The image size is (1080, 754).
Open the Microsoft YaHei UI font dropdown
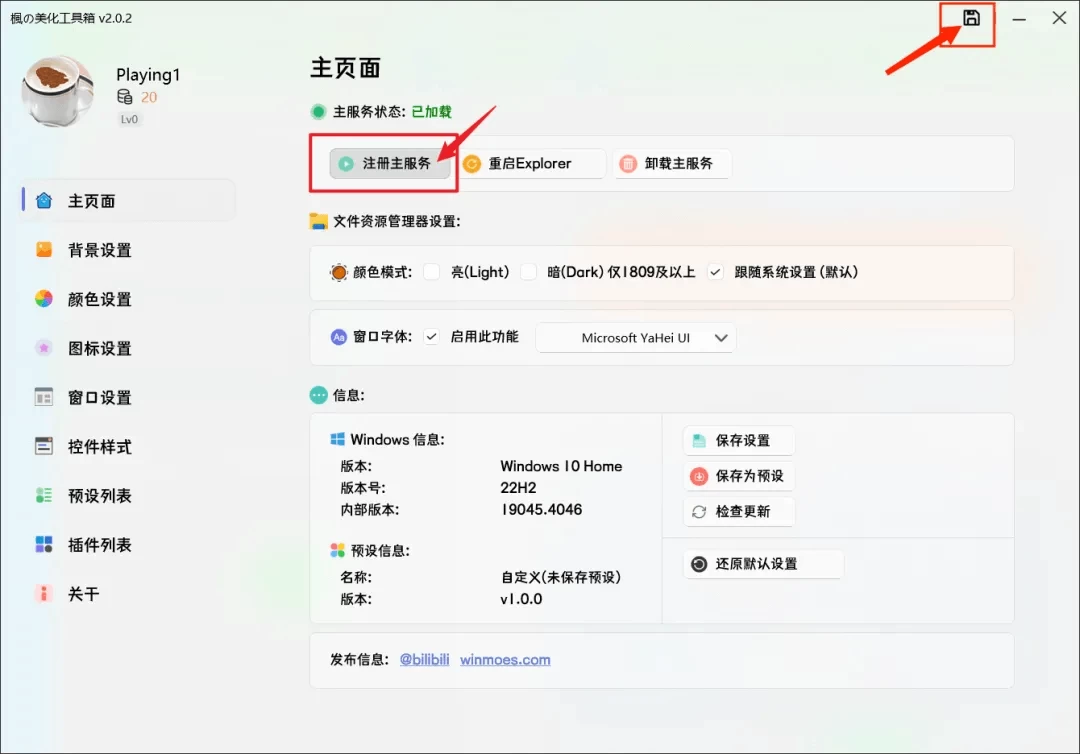point(636,338)
